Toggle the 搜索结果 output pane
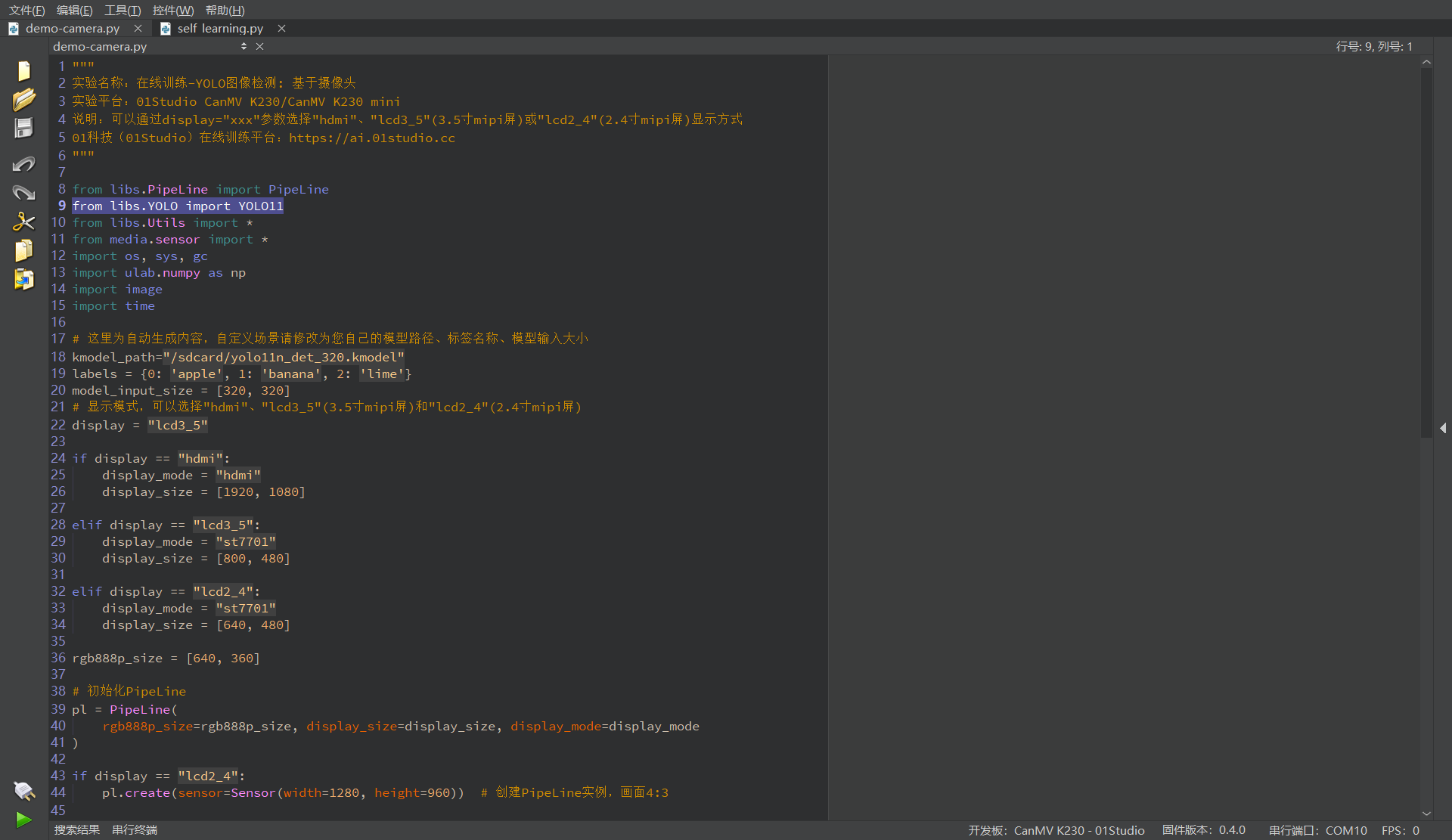 [77, 830]
